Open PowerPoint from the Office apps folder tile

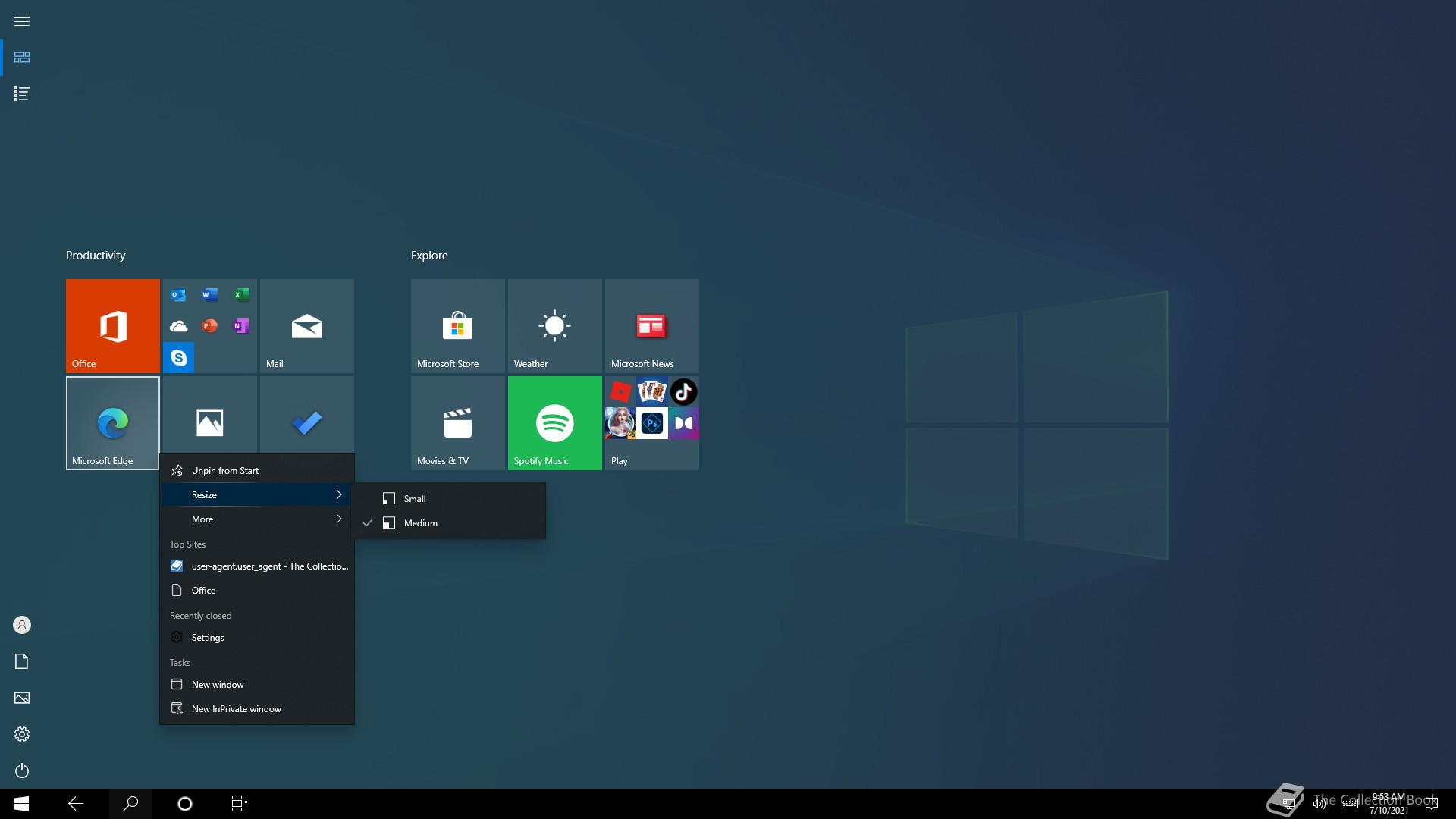(210, 326)
